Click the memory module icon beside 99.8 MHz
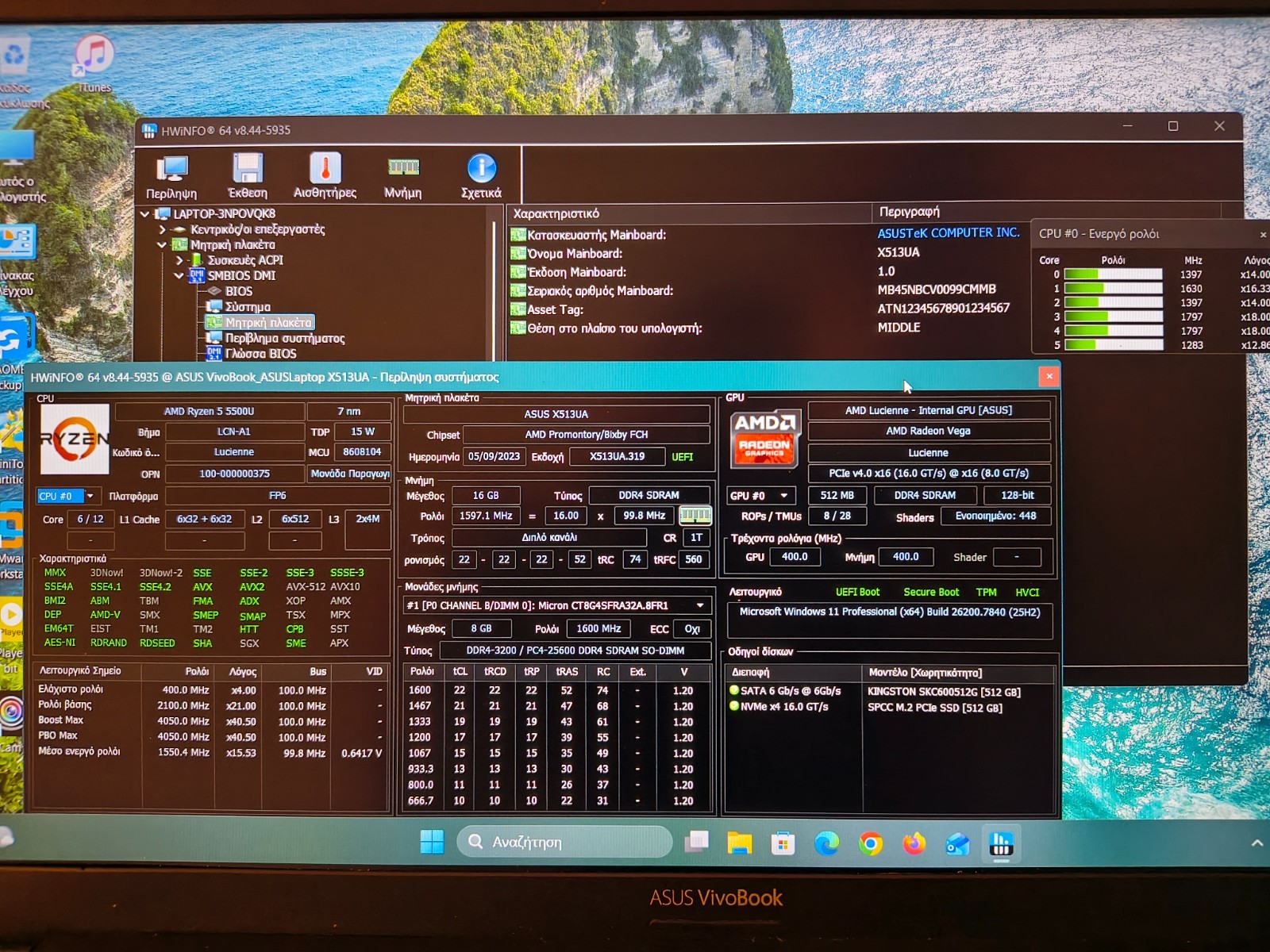This screenshot has width=1270, height=952. (x=695, y=516)
